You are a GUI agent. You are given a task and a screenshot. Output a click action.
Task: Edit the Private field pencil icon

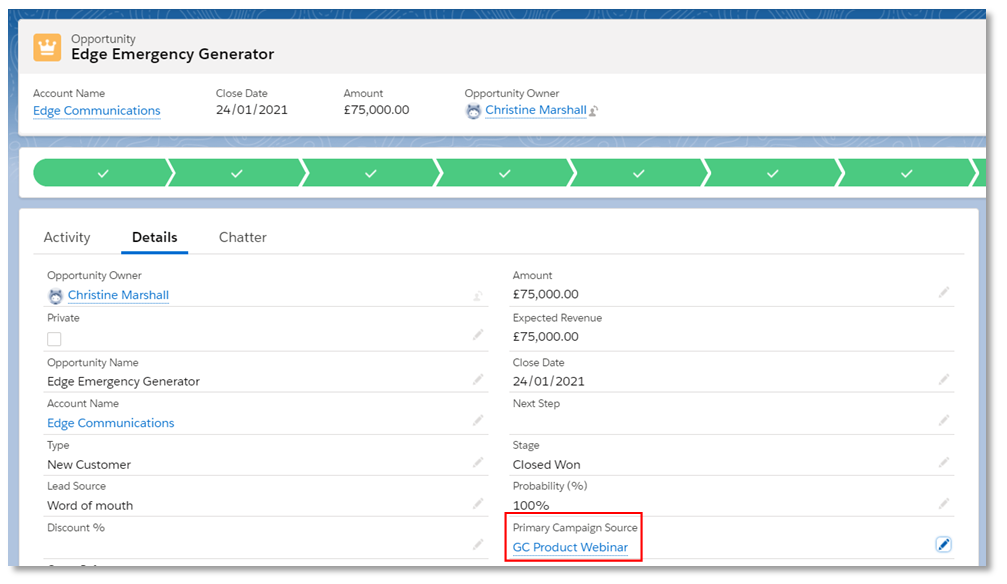pos(478,335)
